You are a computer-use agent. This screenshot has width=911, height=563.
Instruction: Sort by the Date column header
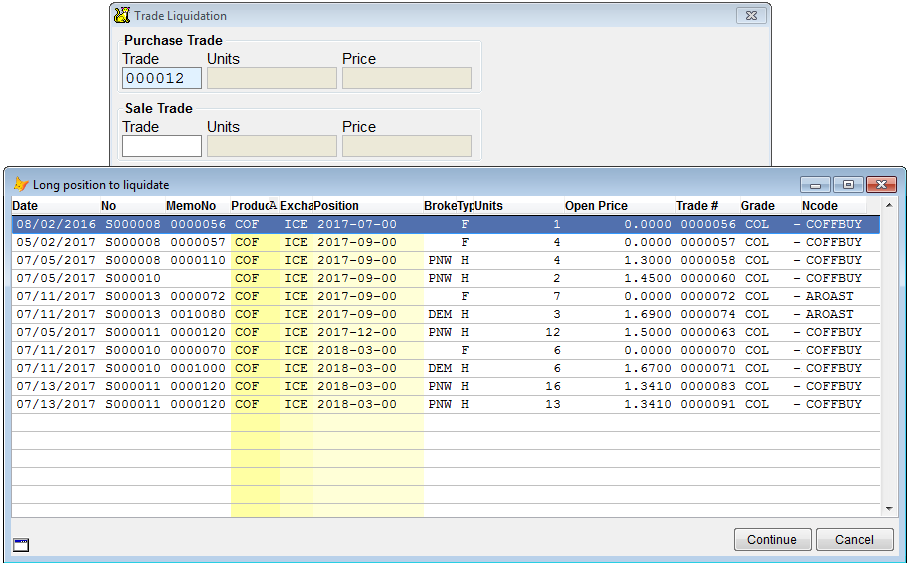click(55, 206)
